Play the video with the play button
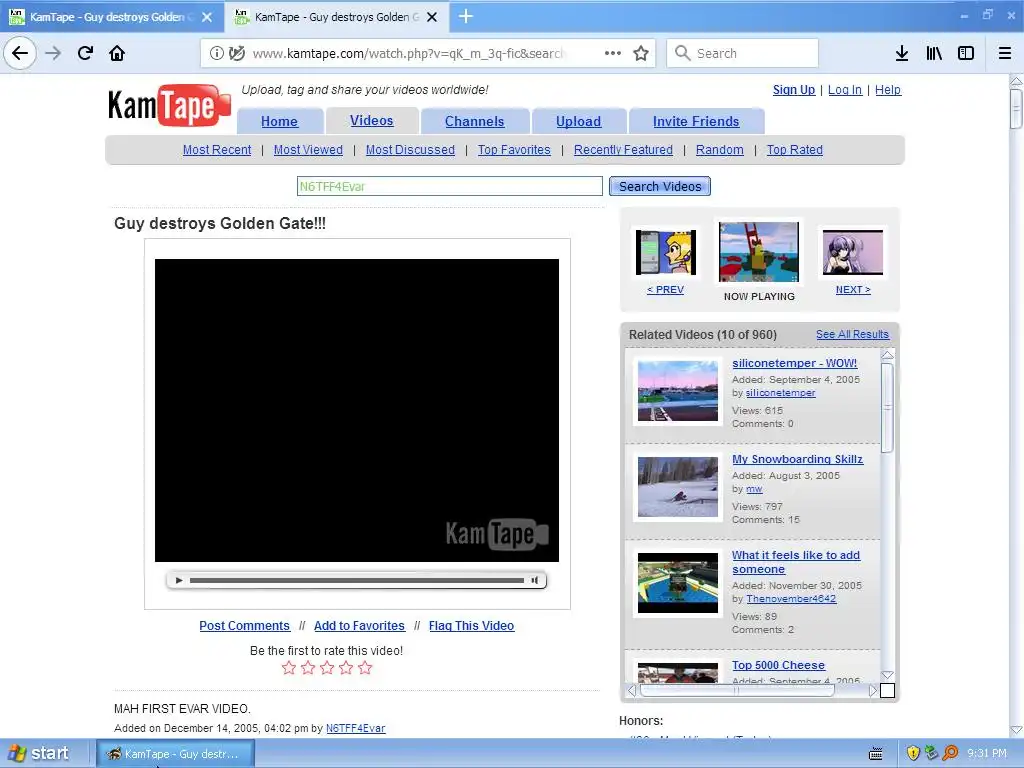Screen dimensions: 1024x768 pos(179,580)
